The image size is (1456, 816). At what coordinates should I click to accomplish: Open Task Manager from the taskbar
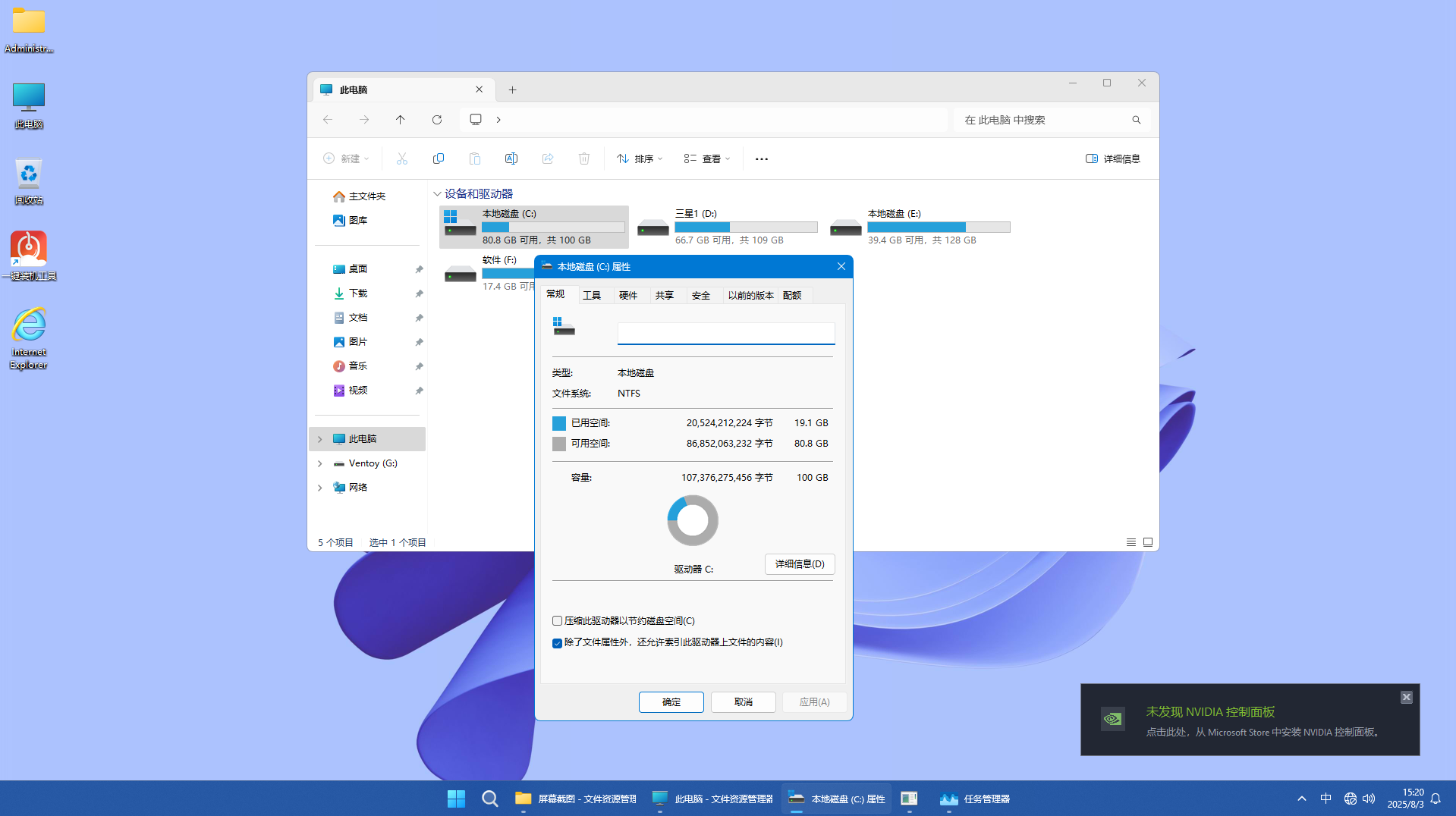pos(975,799)
